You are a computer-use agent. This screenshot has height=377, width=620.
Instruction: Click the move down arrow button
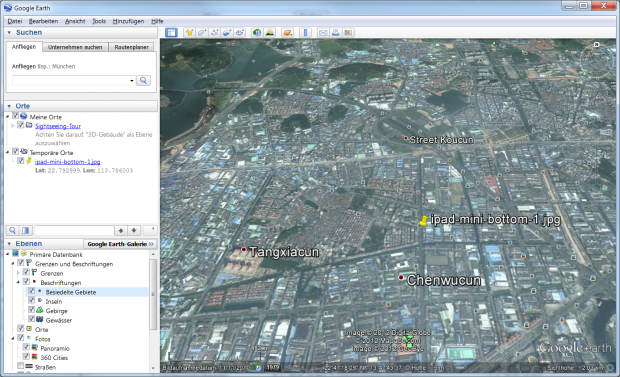(134, 230)
